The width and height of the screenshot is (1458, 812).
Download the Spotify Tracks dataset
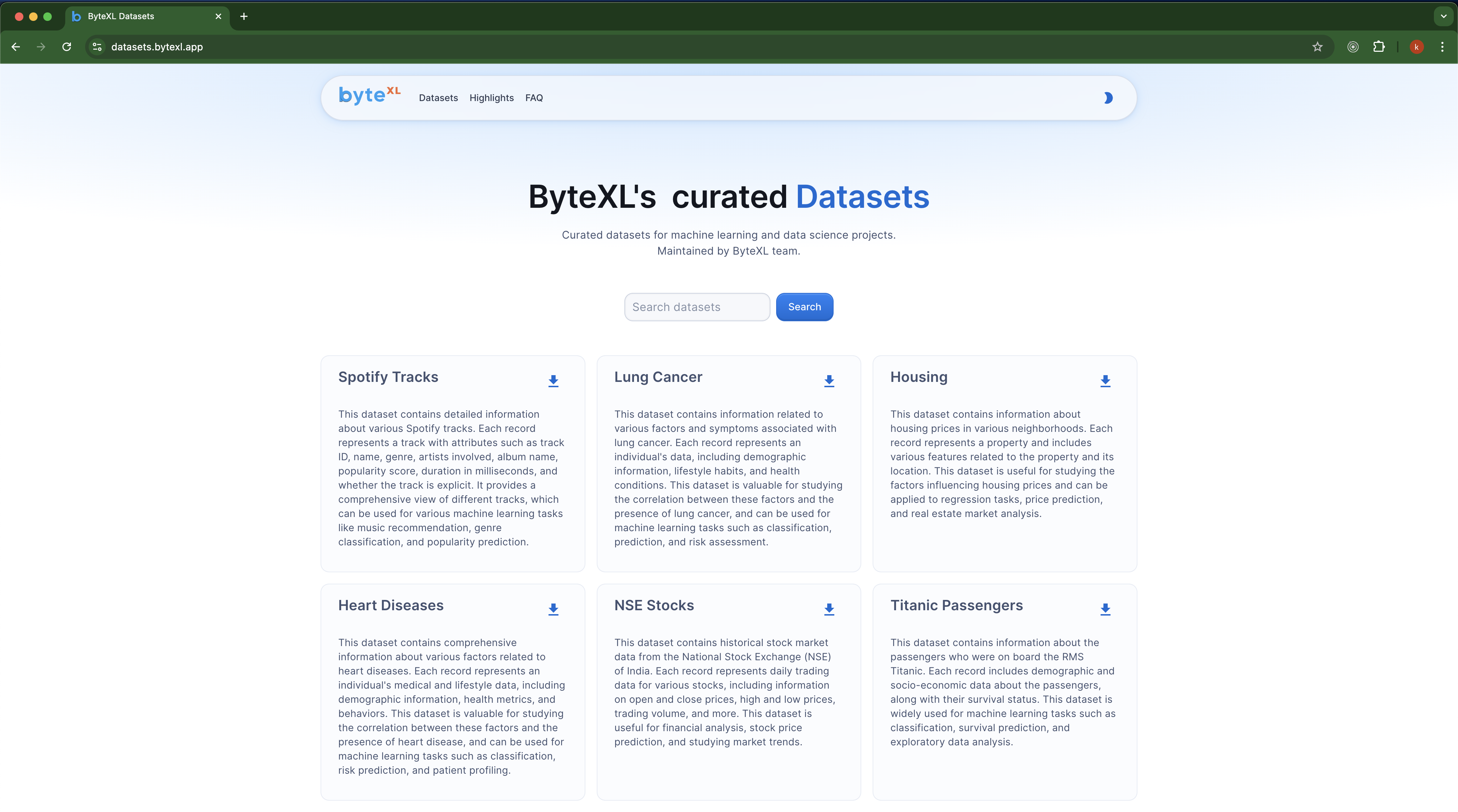coord(553,381)
